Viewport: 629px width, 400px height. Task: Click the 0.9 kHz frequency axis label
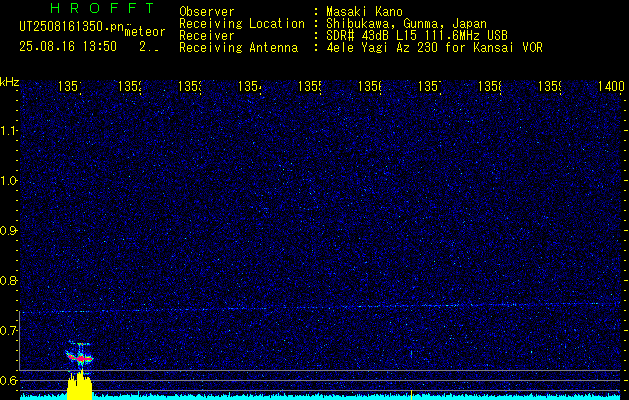point(8,231)
